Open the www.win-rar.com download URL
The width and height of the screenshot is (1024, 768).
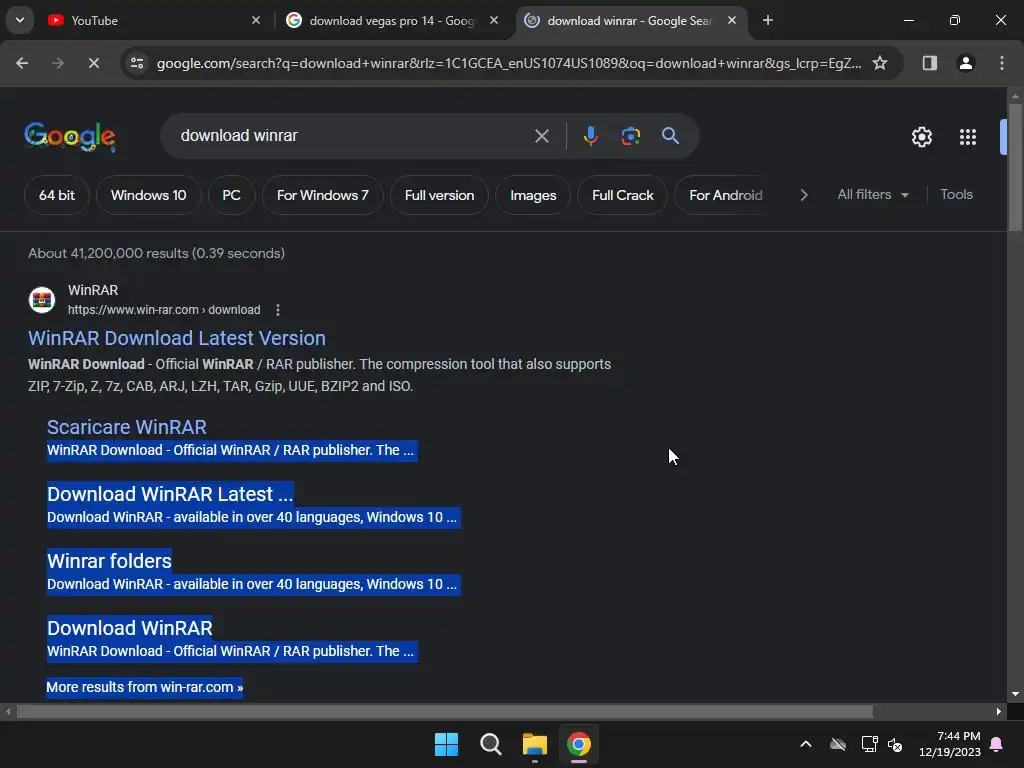(x=164, y=310)
